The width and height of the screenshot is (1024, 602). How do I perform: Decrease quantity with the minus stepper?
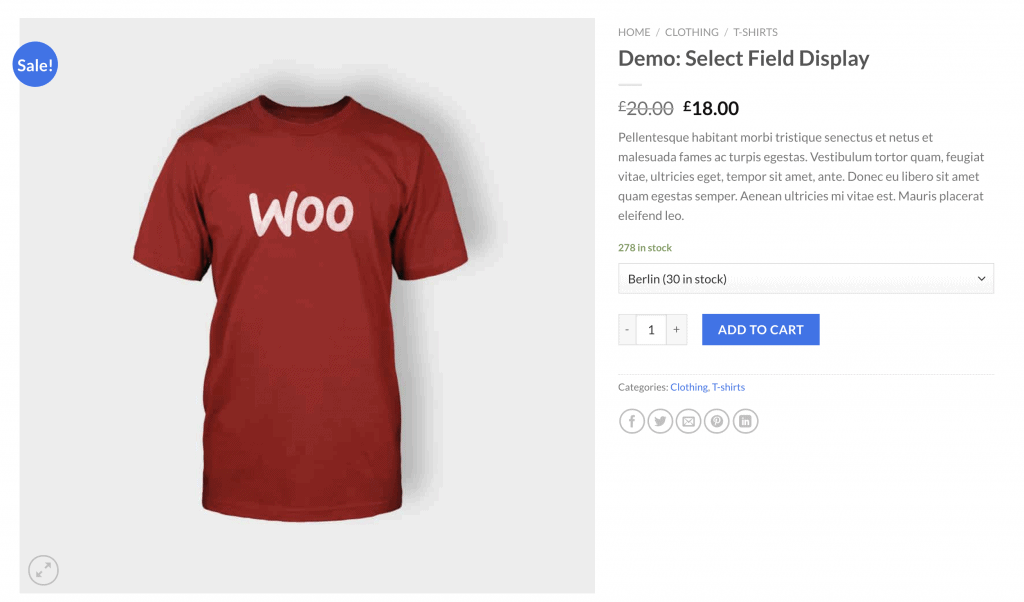pyautogui.click(x=626, y=329)
